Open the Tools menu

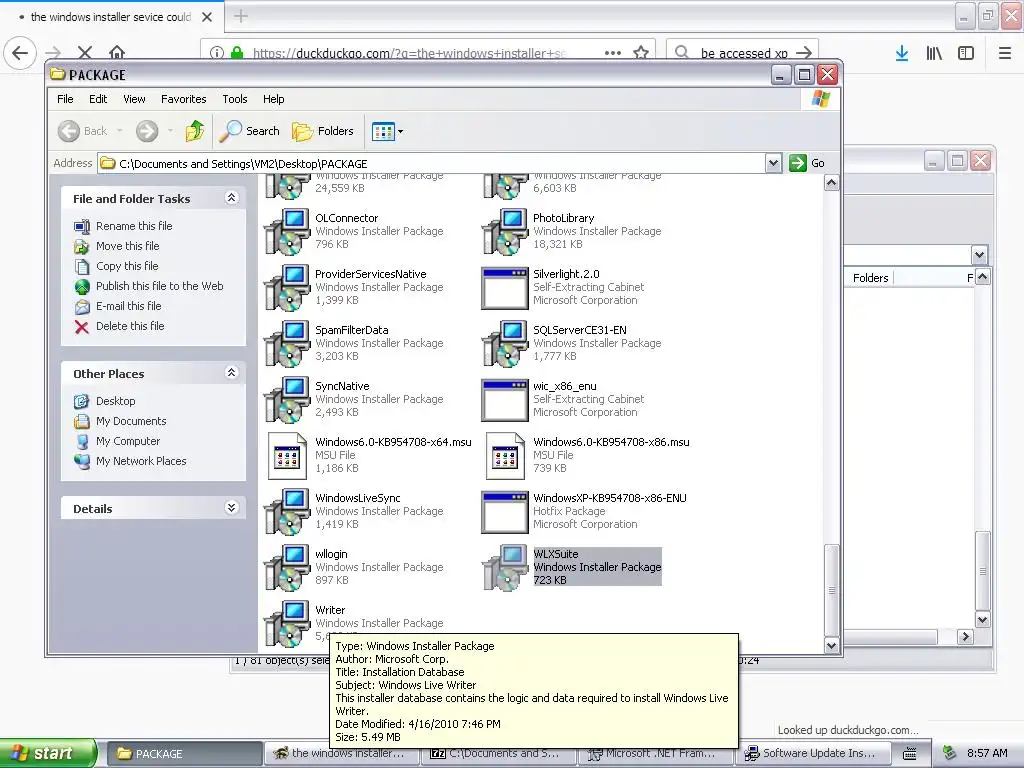(x=234, y=99)
